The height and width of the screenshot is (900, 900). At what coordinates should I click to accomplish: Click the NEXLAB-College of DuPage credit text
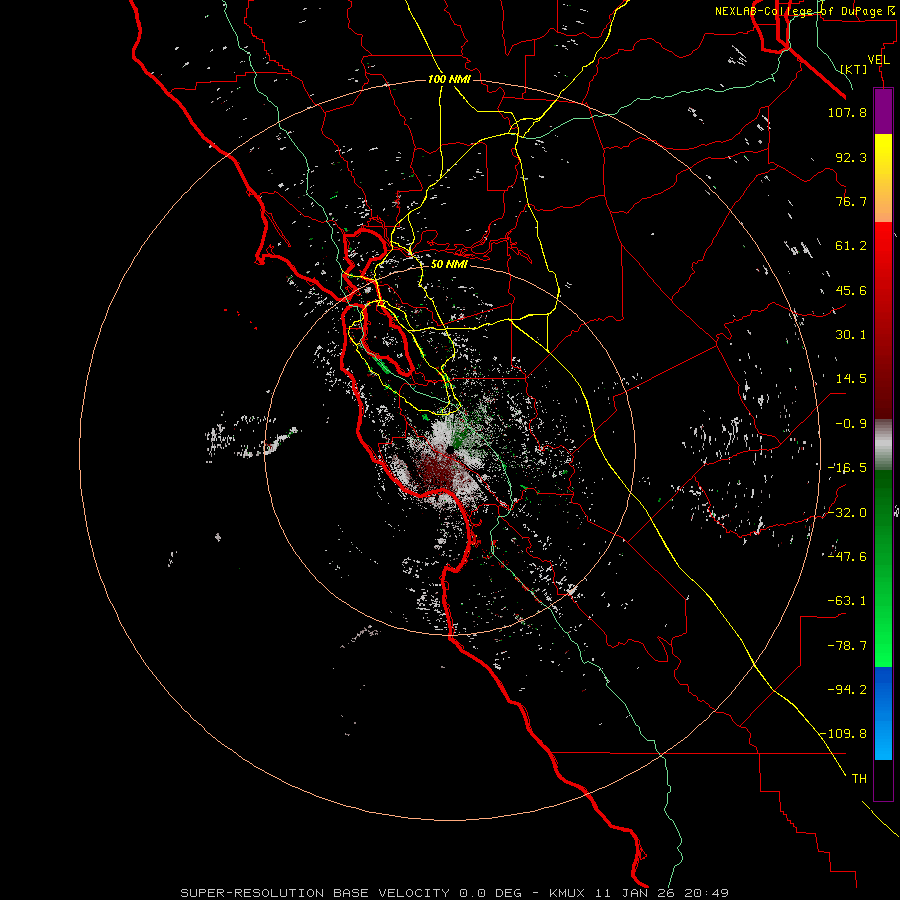805,11
